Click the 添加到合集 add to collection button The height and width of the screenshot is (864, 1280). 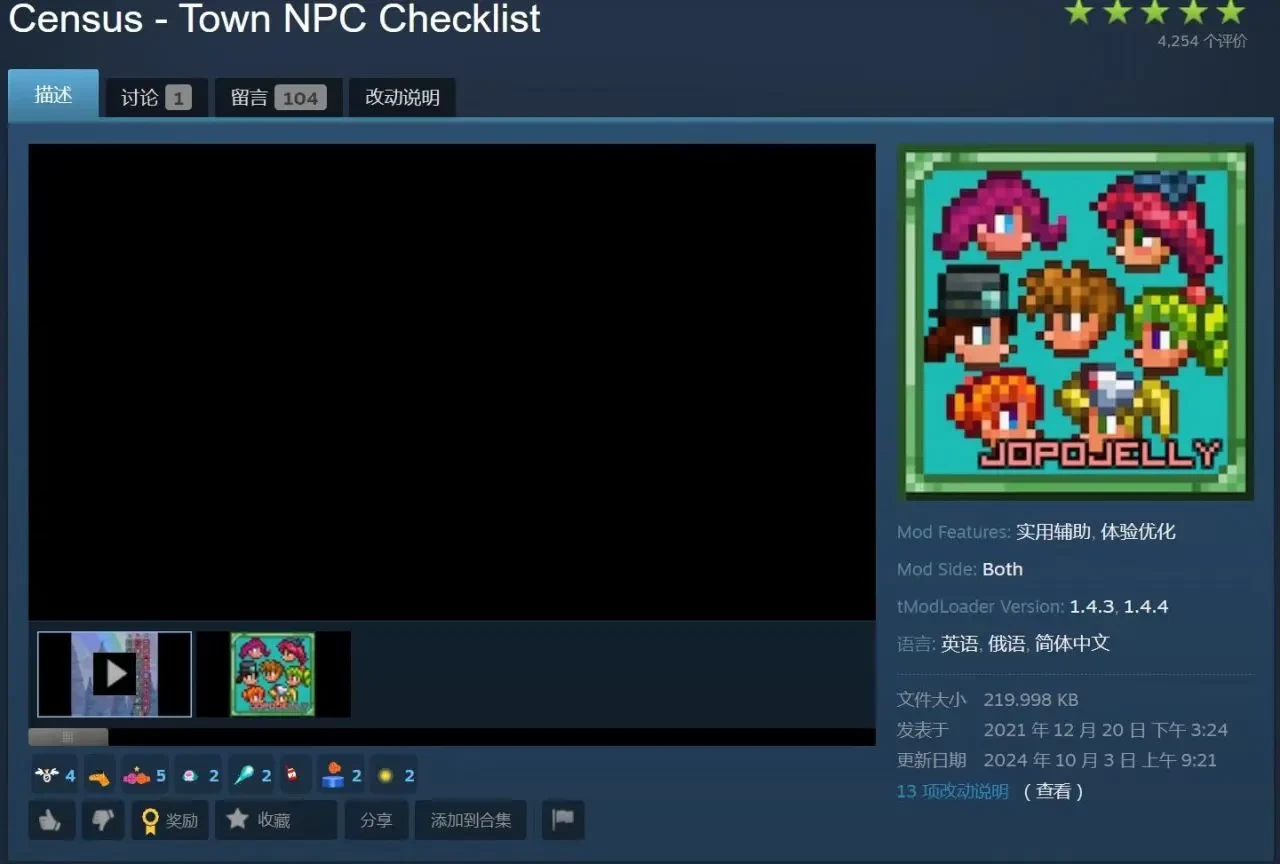(x=470, y=820)
